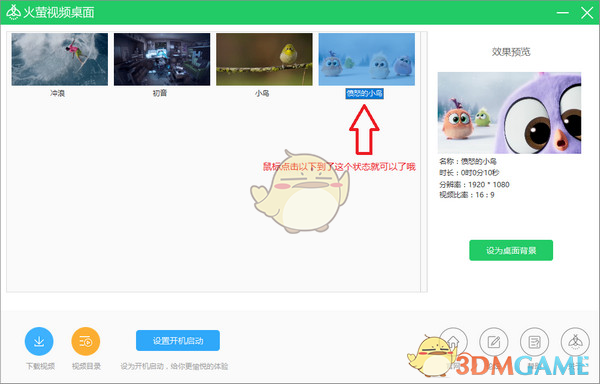Click the effect preview image
This screenshot has width=600, height=384.
(509, 113)
